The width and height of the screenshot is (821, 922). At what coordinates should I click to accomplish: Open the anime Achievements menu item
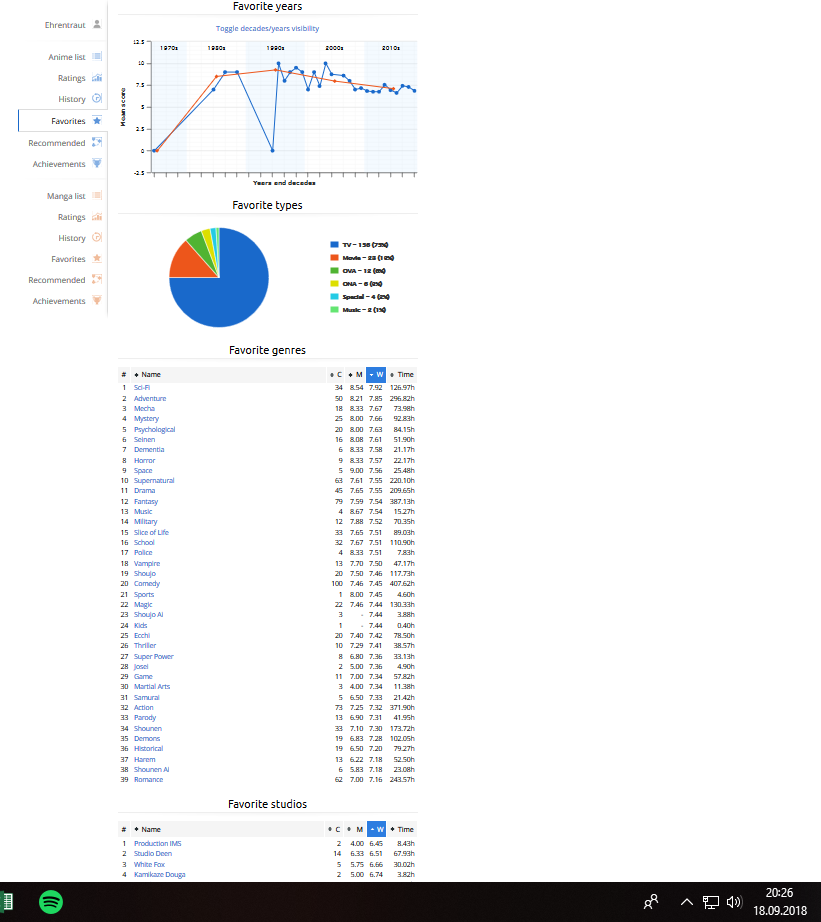coord(59,164)
